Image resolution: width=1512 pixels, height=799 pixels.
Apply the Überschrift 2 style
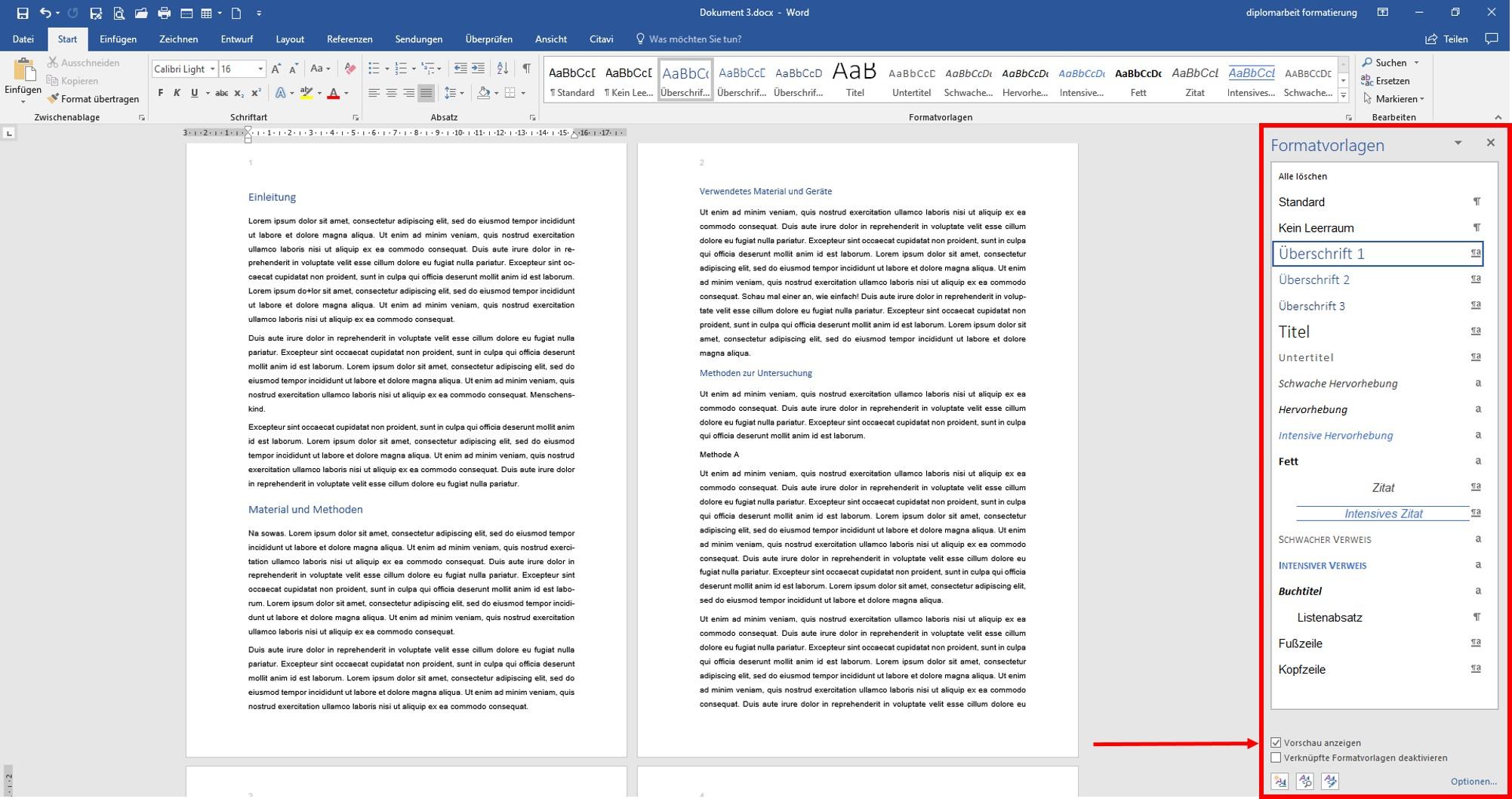[x=1312, y=279]
